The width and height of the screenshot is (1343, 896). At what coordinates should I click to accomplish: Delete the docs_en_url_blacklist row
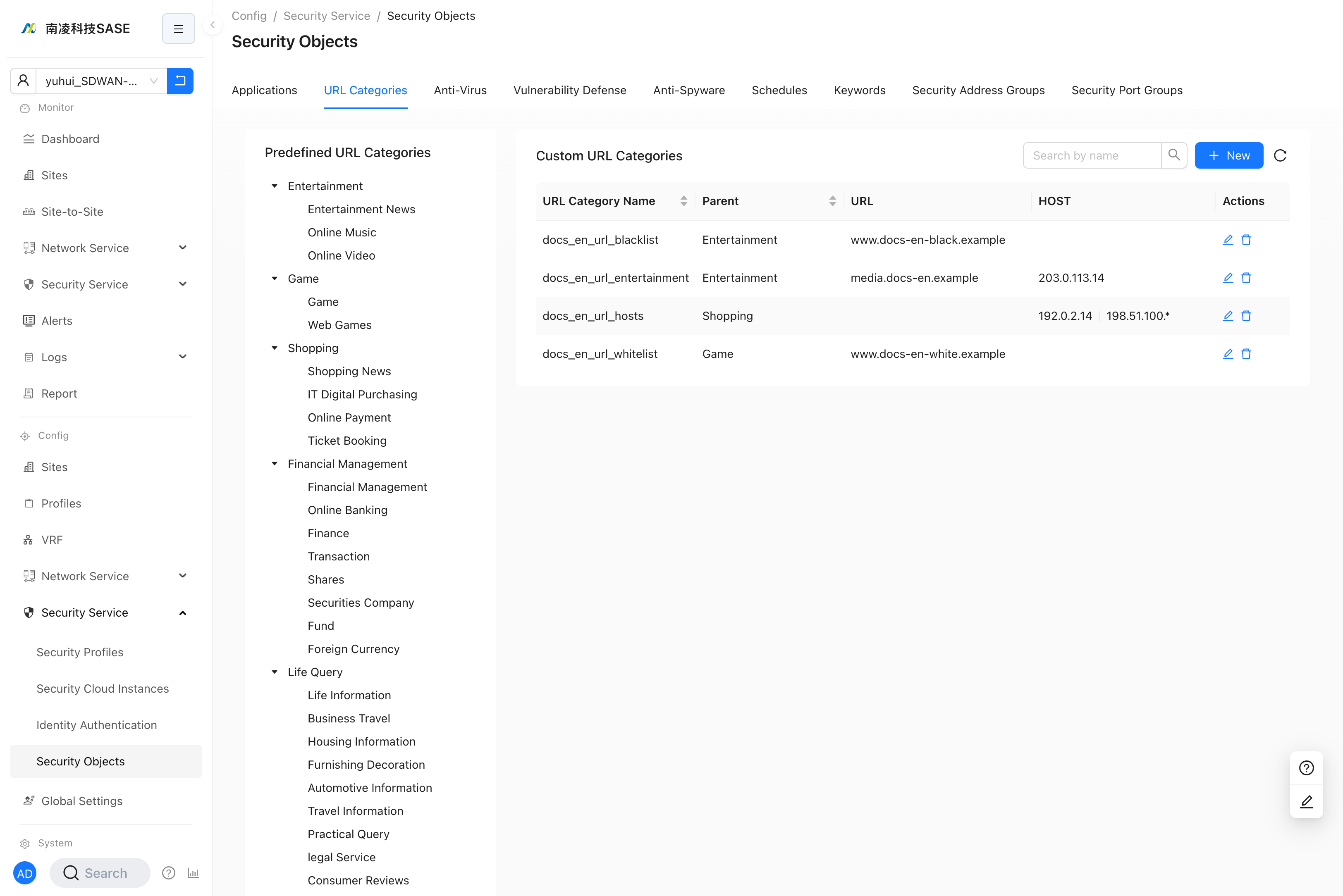point(1246,240)
